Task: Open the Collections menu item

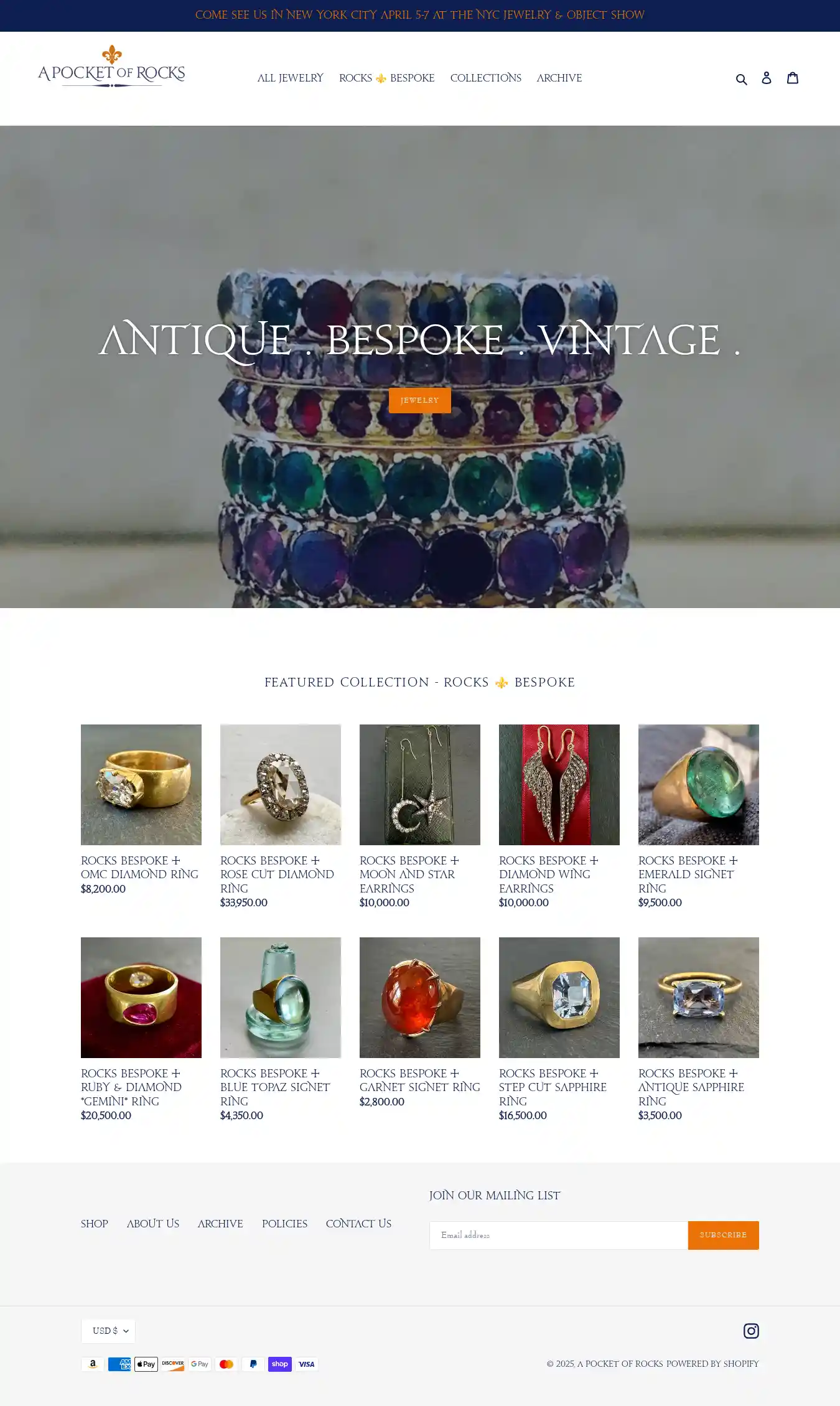Action: coord(486,78)
